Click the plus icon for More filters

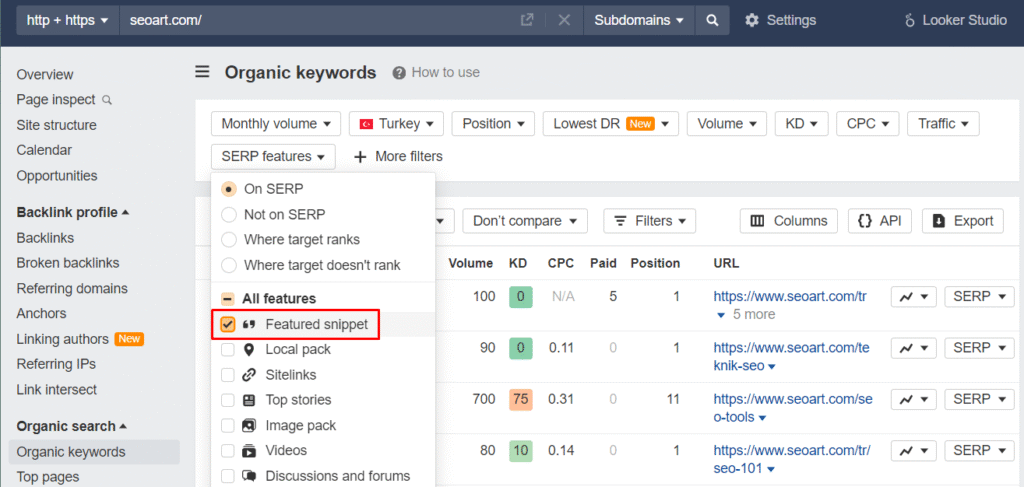(x=360, y=157)
